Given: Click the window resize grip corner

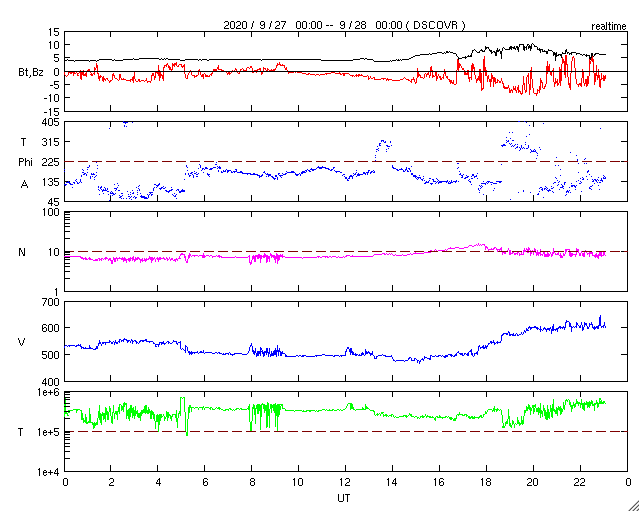Looking at the screenshot, I should (633, 505).
